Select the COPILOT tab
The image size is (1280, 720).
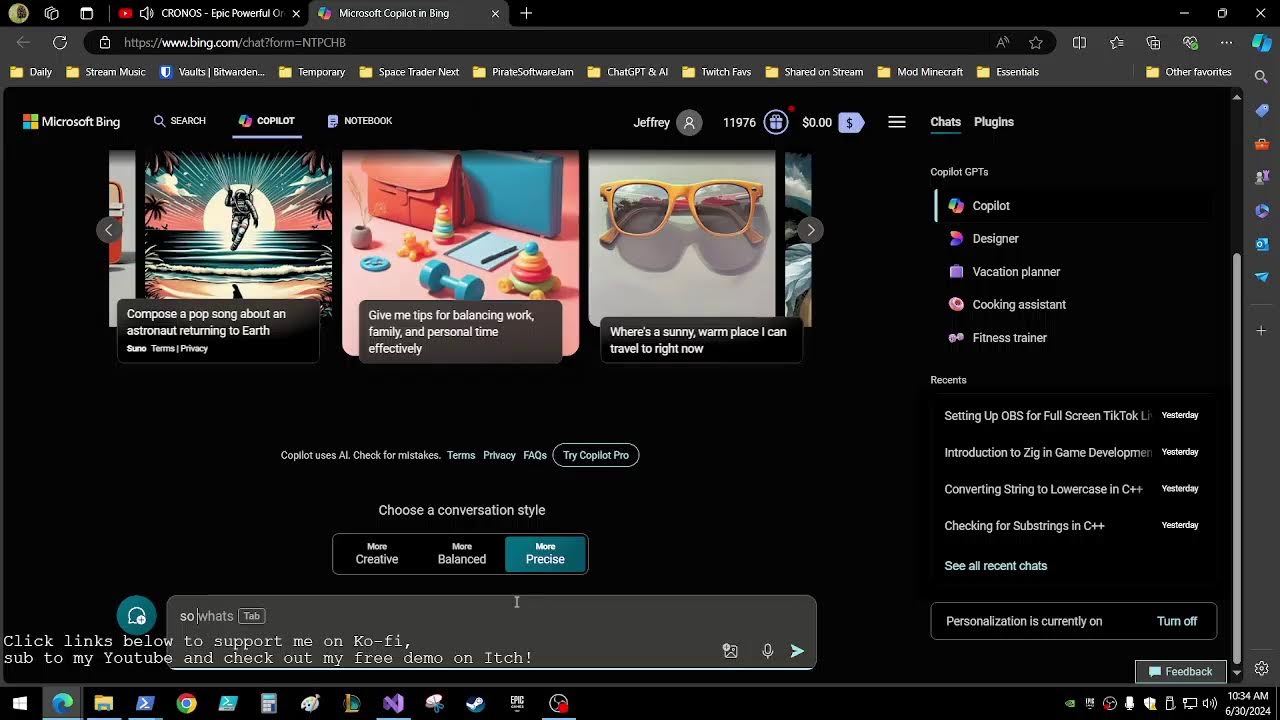tap(266, 121)
